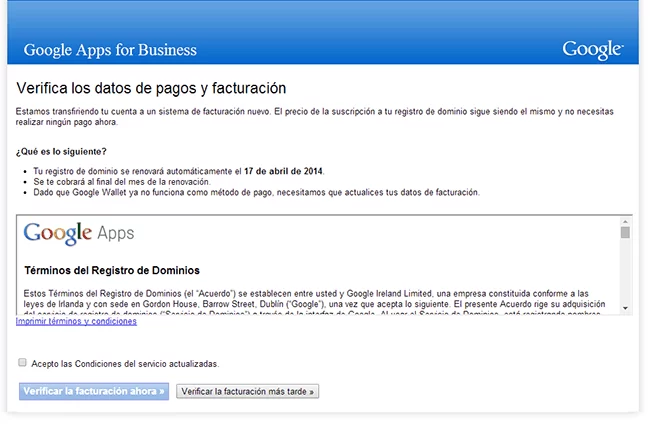Click the date 17 de abril de 2014
Screen dimensions: 650x426
click(x=283, y=171)
